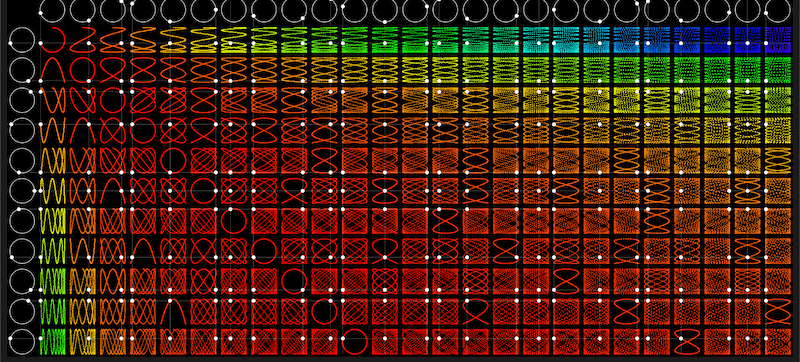The image size is (800, 362).
Task: Select the first gray header circle in the top row
Action: (x=53, y=10)
